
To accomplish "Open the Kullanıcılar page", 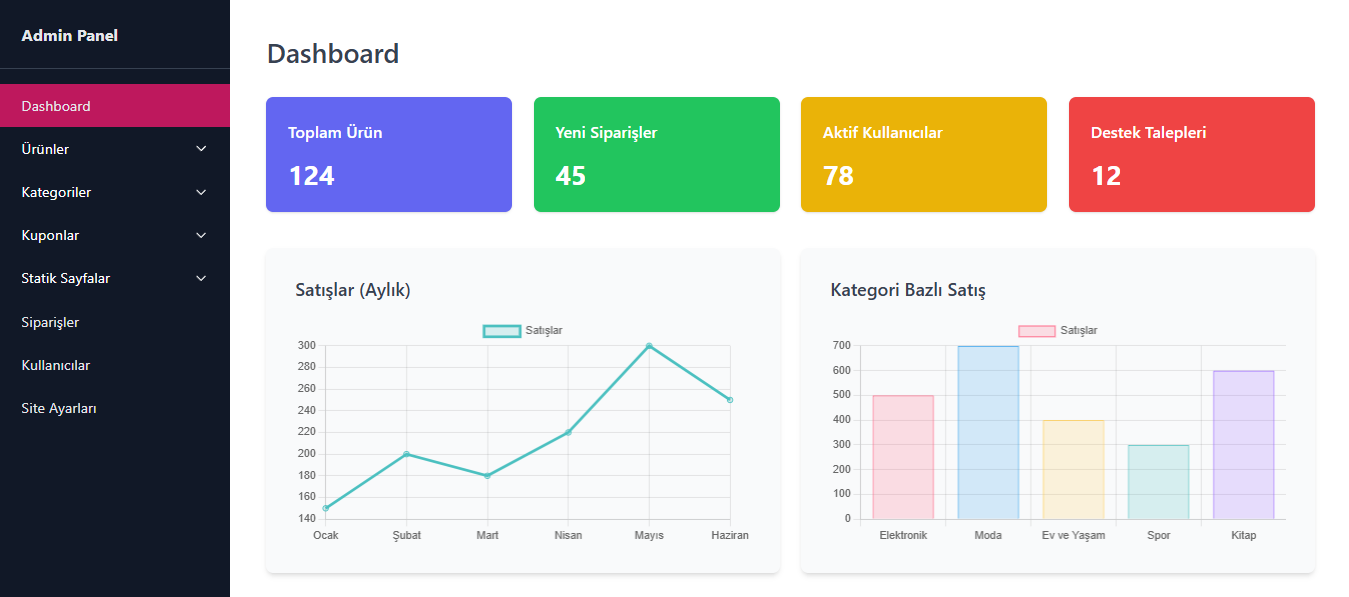I will (55, 365).
